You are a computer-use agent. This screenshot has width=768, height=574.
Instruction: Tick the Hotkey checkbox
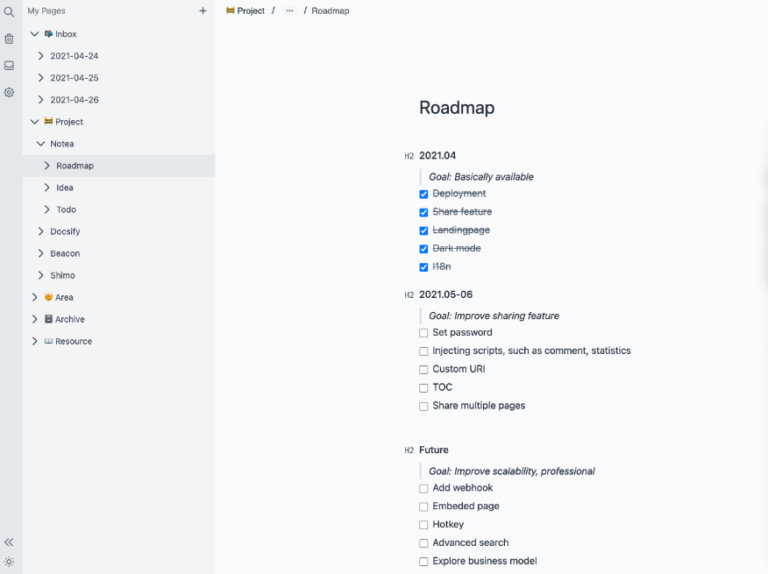[x=424, y=525]
